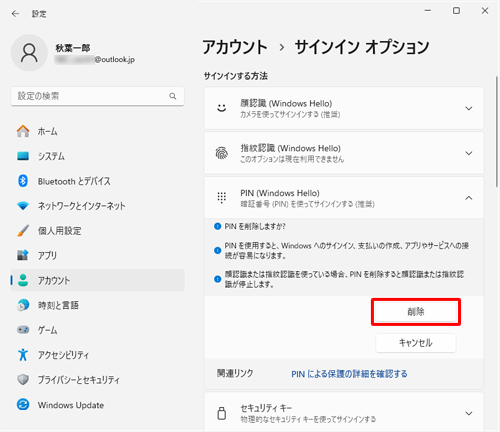Open プライバシーとセキュリティ page
This screenshot has width=500, height=432.
(97, 380)
